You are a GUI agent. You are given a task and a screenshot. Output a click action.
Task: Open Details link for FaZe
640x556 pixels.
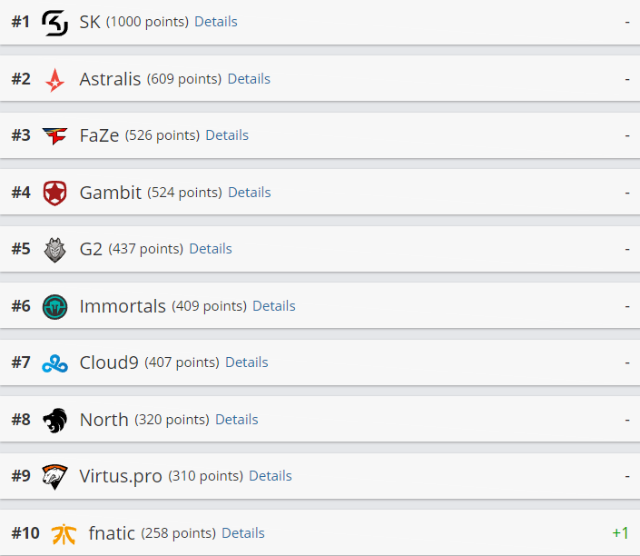pyautogui.click(x=227, y=135)
